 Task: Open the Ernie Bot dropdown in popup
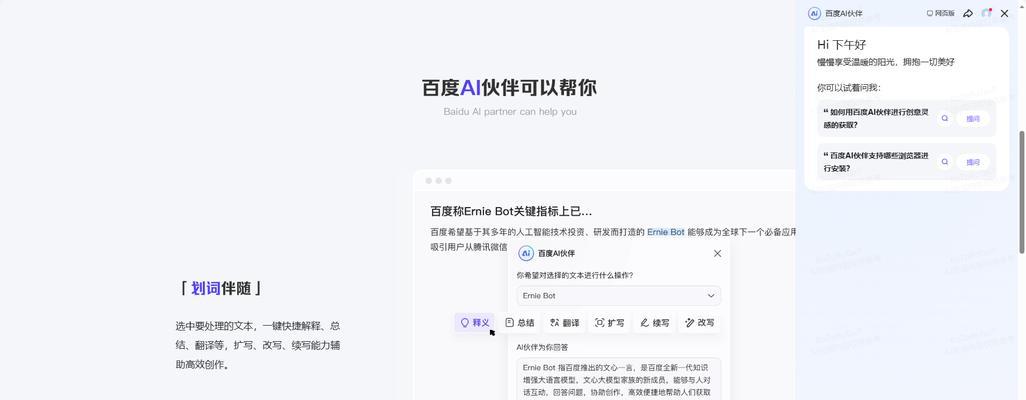coord(618,296)
